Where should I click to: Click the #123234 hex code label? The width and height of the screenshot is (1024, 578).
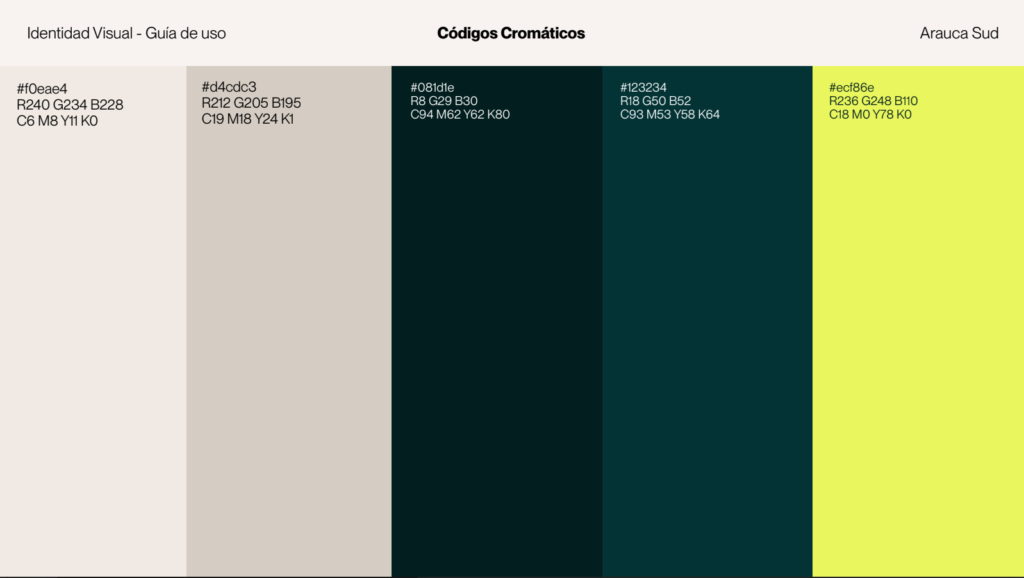click(642, 88)
